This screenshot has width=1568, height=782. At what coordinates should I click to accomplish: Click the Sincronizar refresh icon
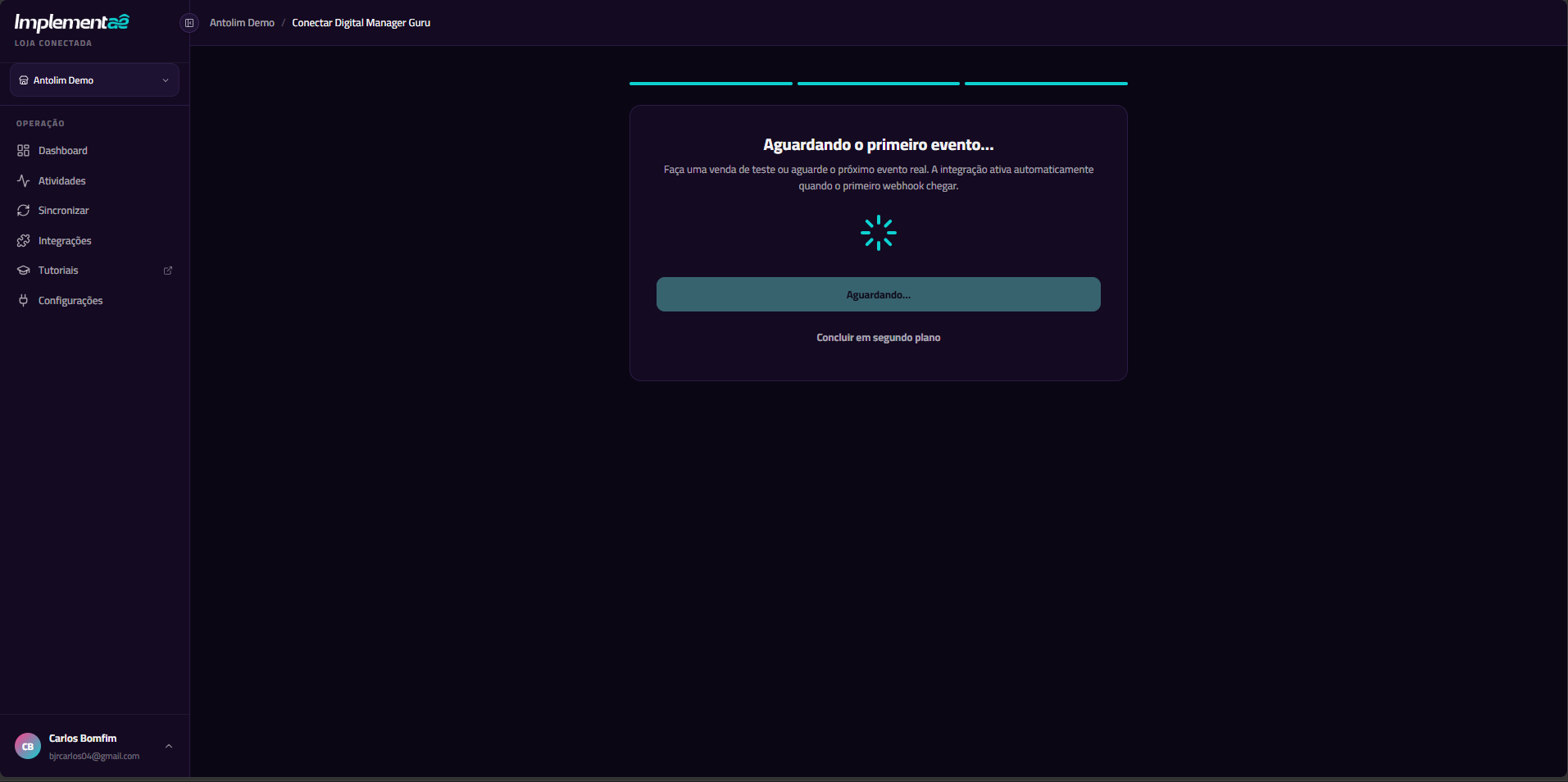[x=24, y=211]
